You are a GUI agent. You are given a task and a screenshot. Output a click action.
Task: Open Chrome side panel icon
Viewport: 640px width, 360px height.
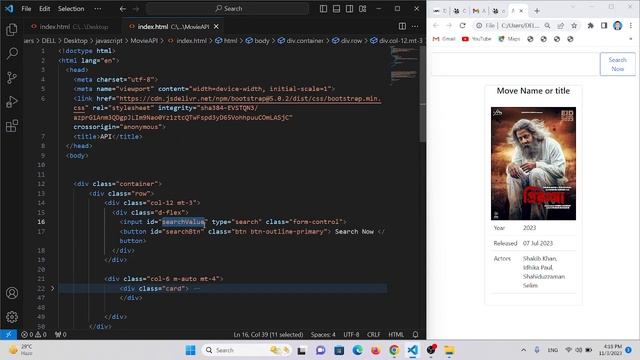pos(604,25)
